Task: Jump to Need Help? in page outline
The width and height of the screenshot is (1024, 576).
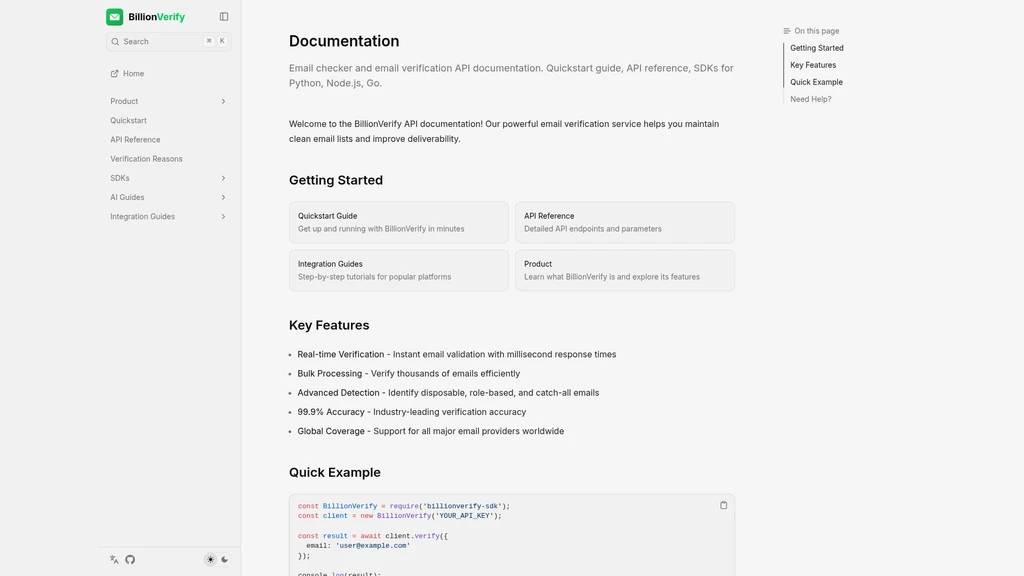Action: [810, 99]
